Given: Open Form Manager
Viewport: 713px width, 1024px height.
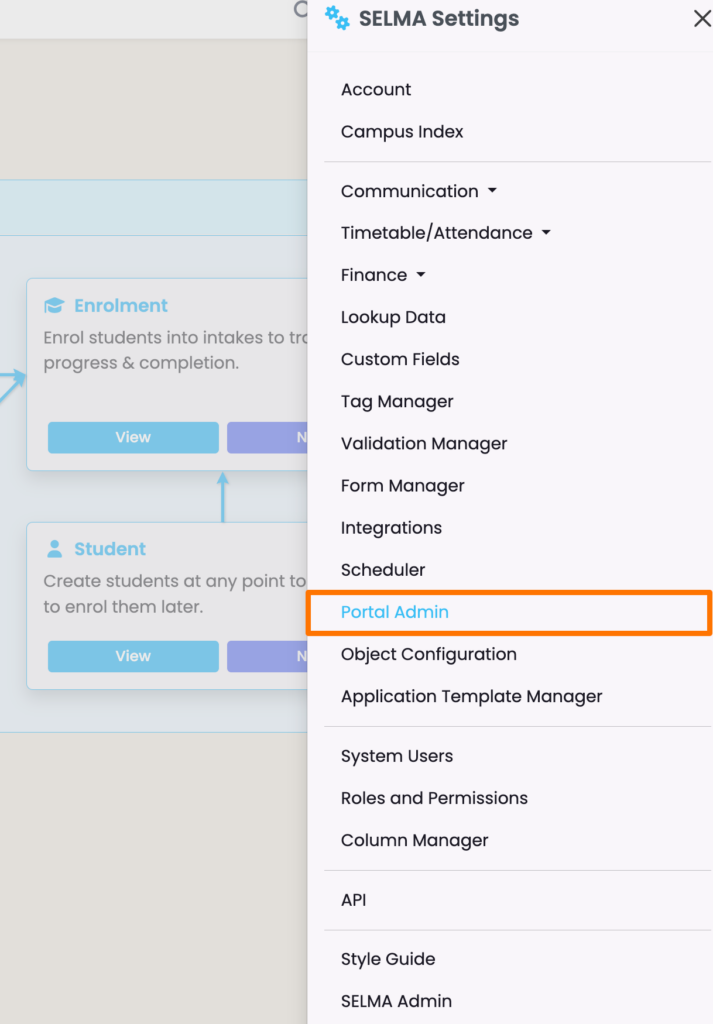Looking at the screenshot, I should tap(402, 486).
